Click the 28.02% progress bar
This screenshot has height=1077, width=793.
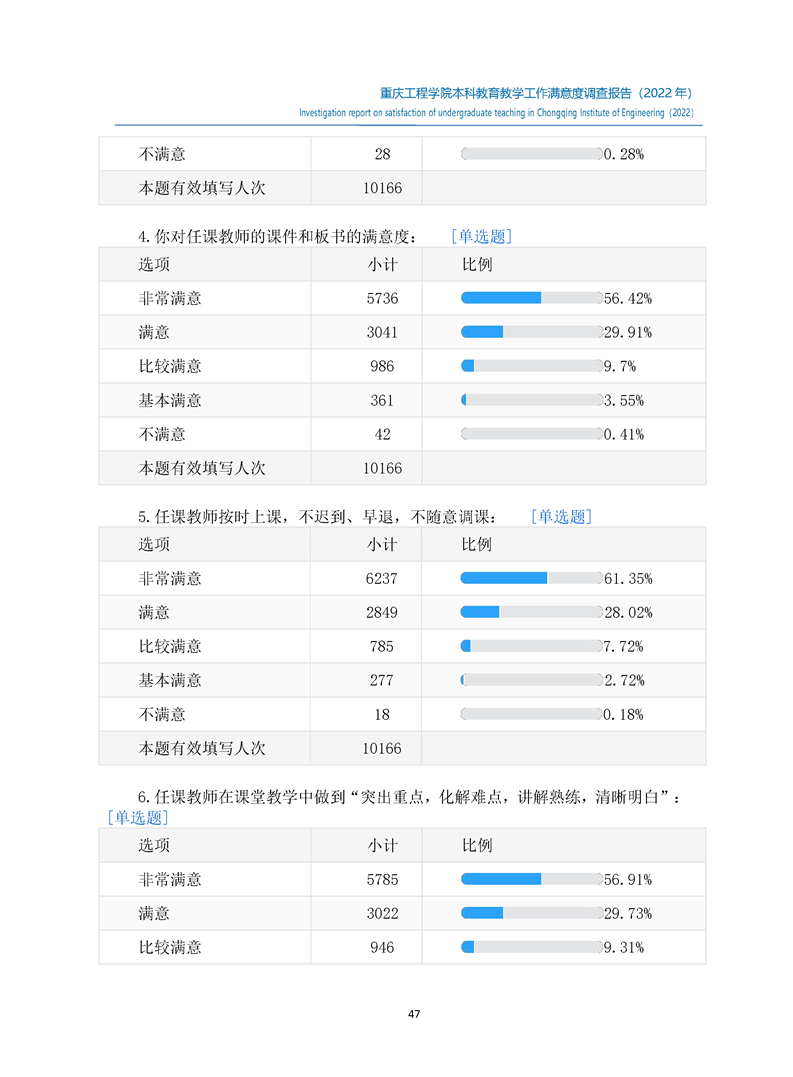coord(531,612)
